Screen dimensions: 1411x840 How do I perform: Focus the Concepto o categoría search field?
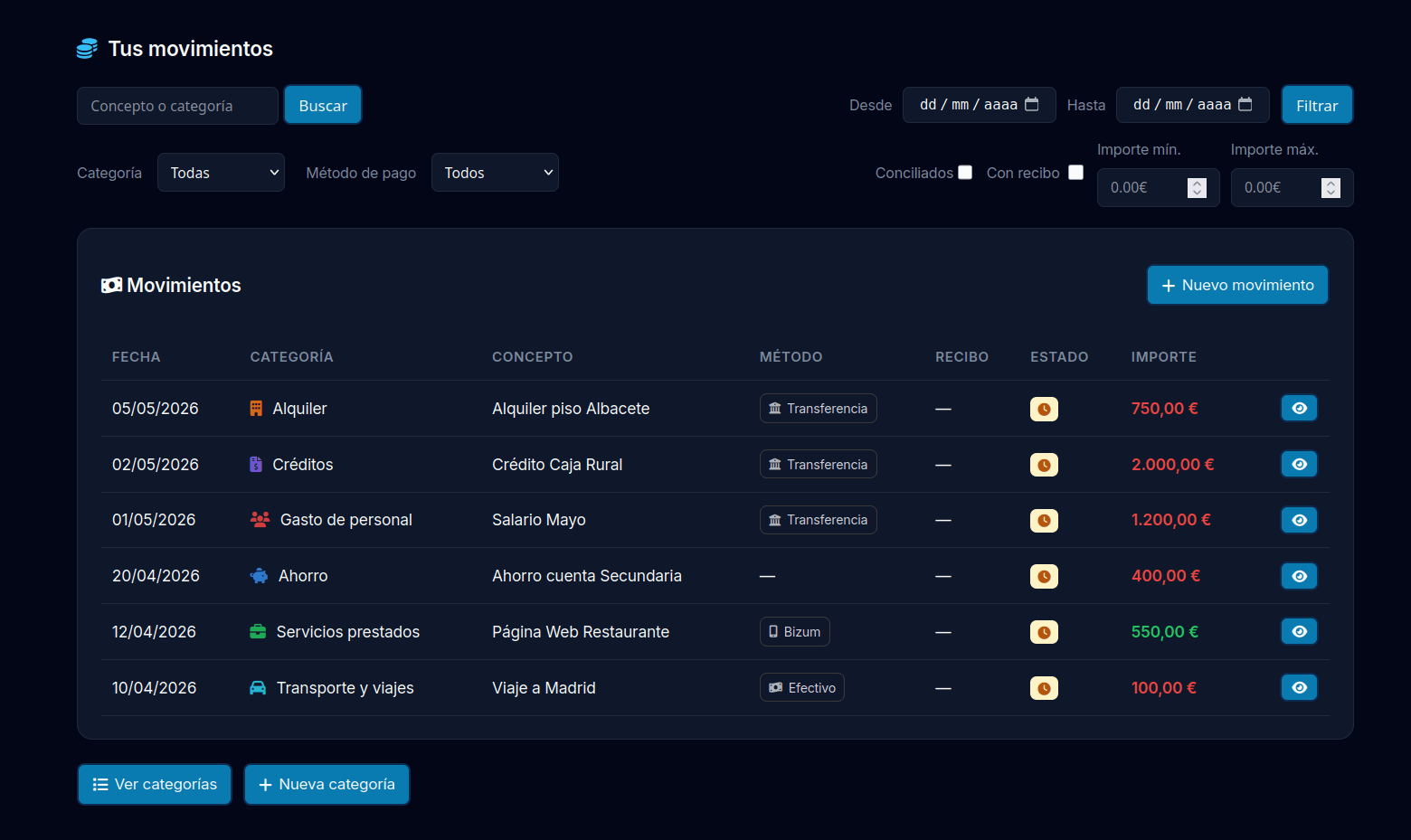click(x=177, y=106)
